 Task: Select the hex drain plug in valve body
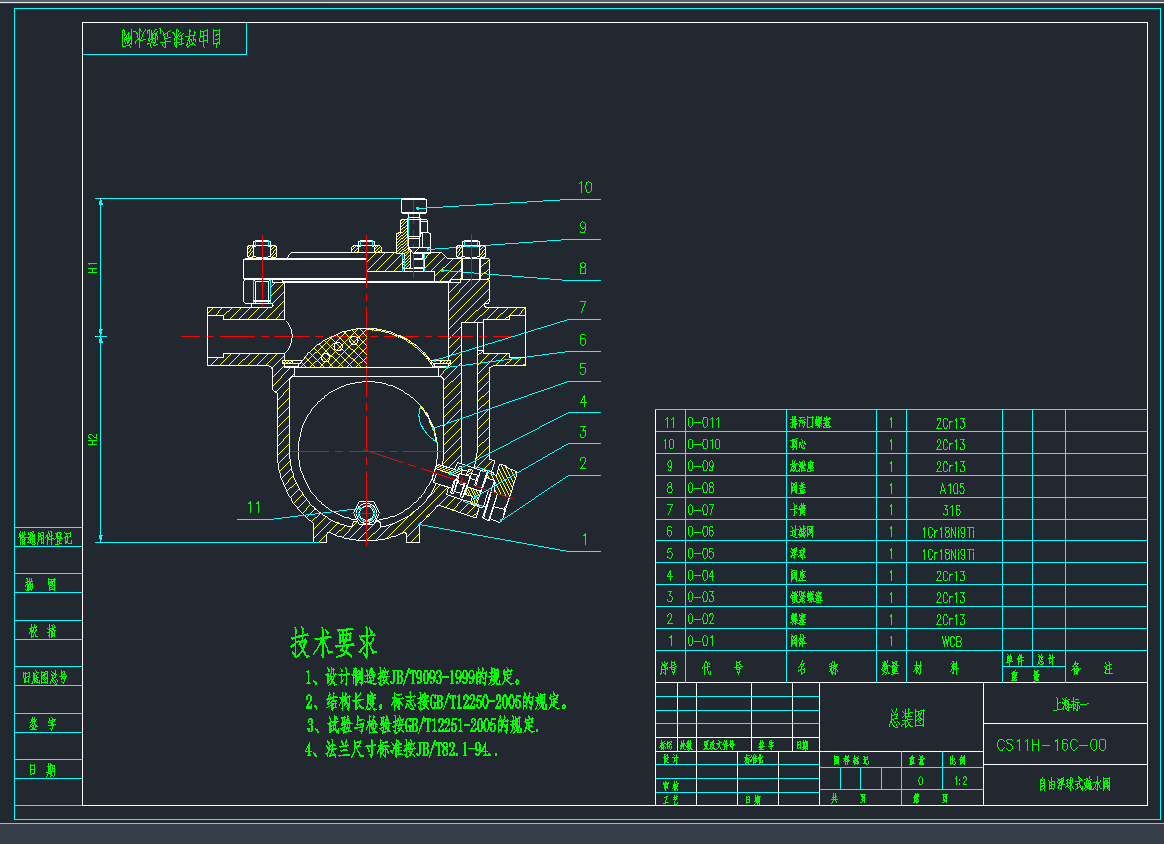tap(367, 514)
